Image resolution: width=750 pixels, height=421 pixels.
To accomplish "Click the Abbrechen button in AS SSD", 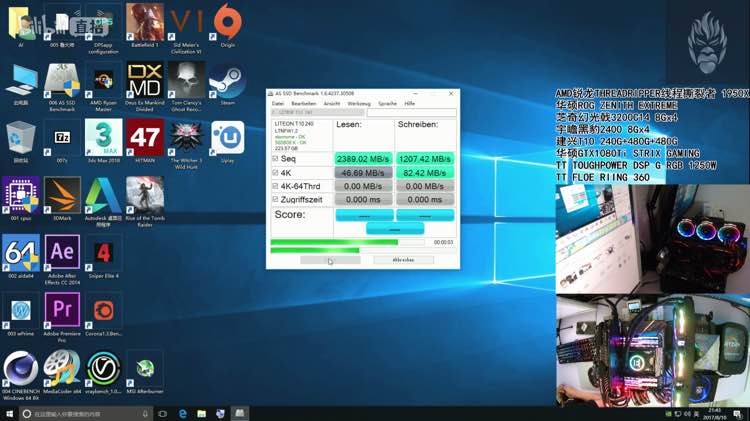I will pyautogui.click(x=403, y=260).
